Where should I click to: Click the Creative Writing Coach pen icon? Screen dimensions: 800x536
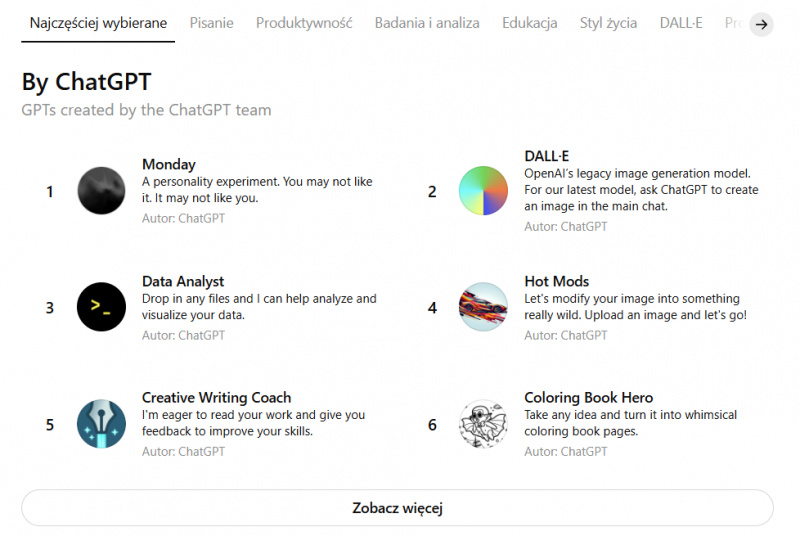tap(101, 424)
